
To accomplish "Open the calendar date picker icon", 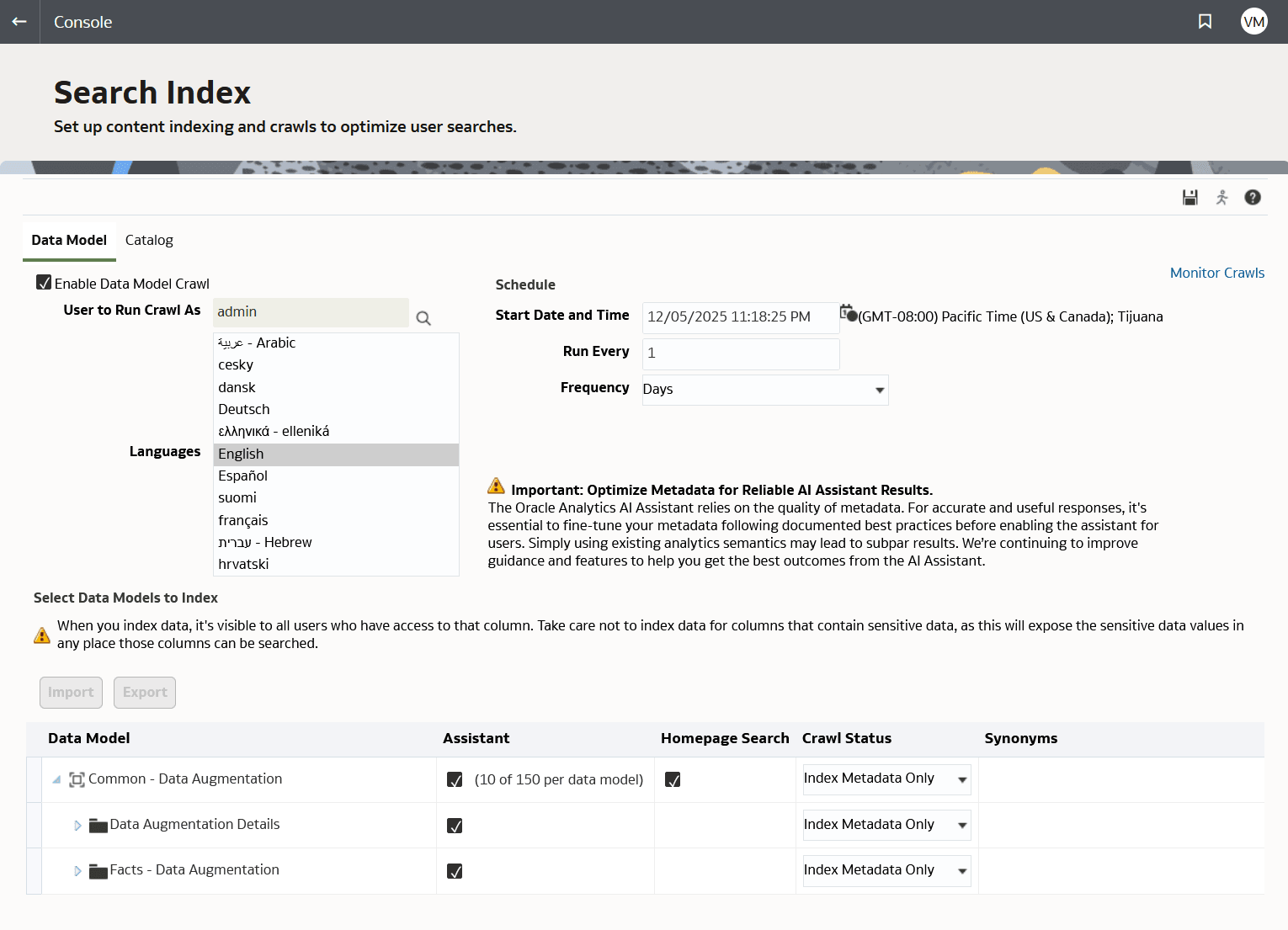I will pyautogui.click(x=848, y=313).
